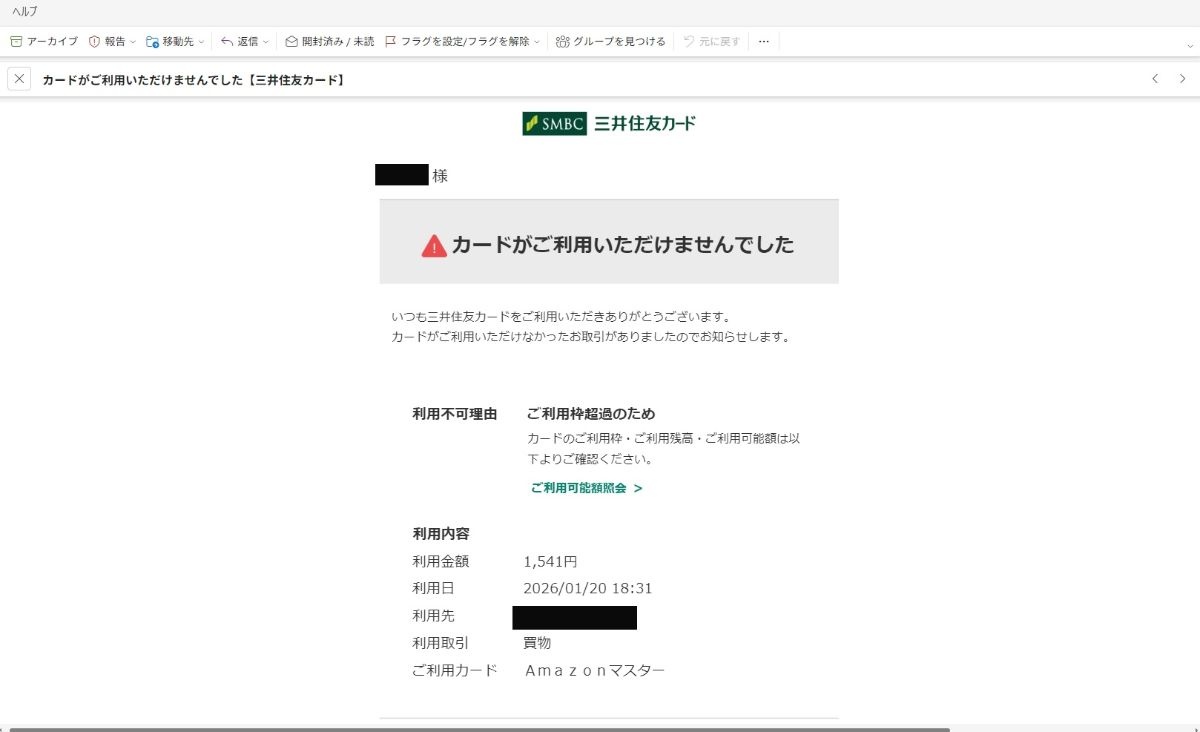The width and height of the screenshot is (1200, 732).
Task: Go to the next message arrow
Action: [x=1183, y=79]
